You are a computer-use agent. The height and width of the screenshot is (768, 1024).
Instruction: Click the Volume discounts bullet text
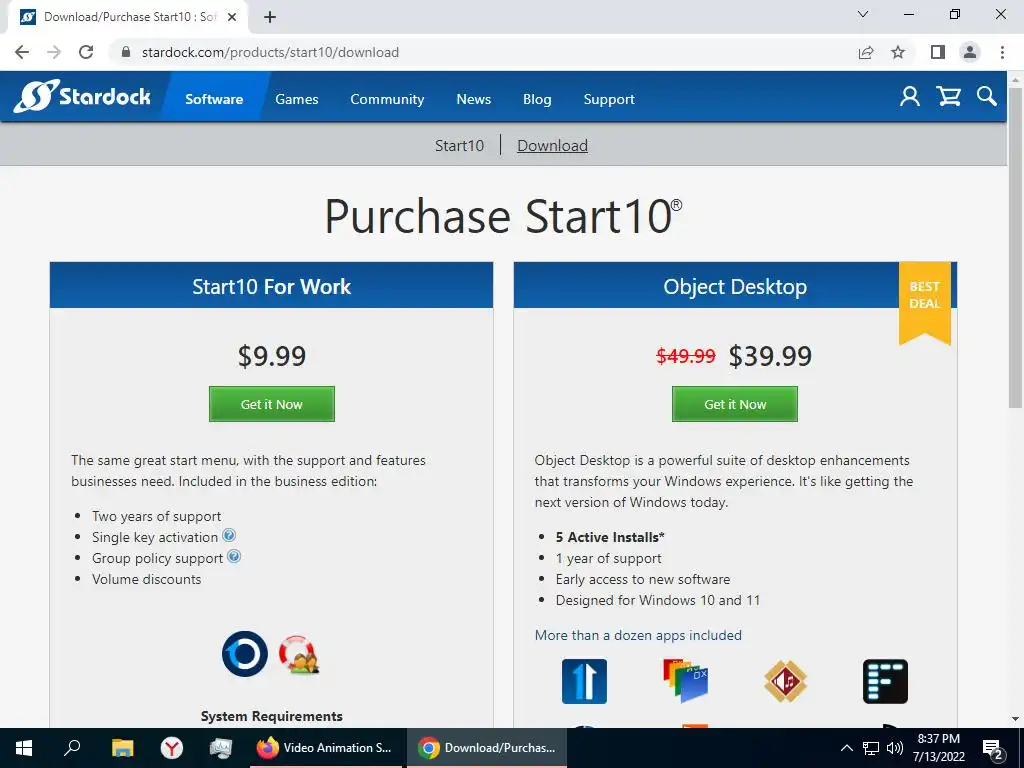pyautogui.click(x=146, y=579)
